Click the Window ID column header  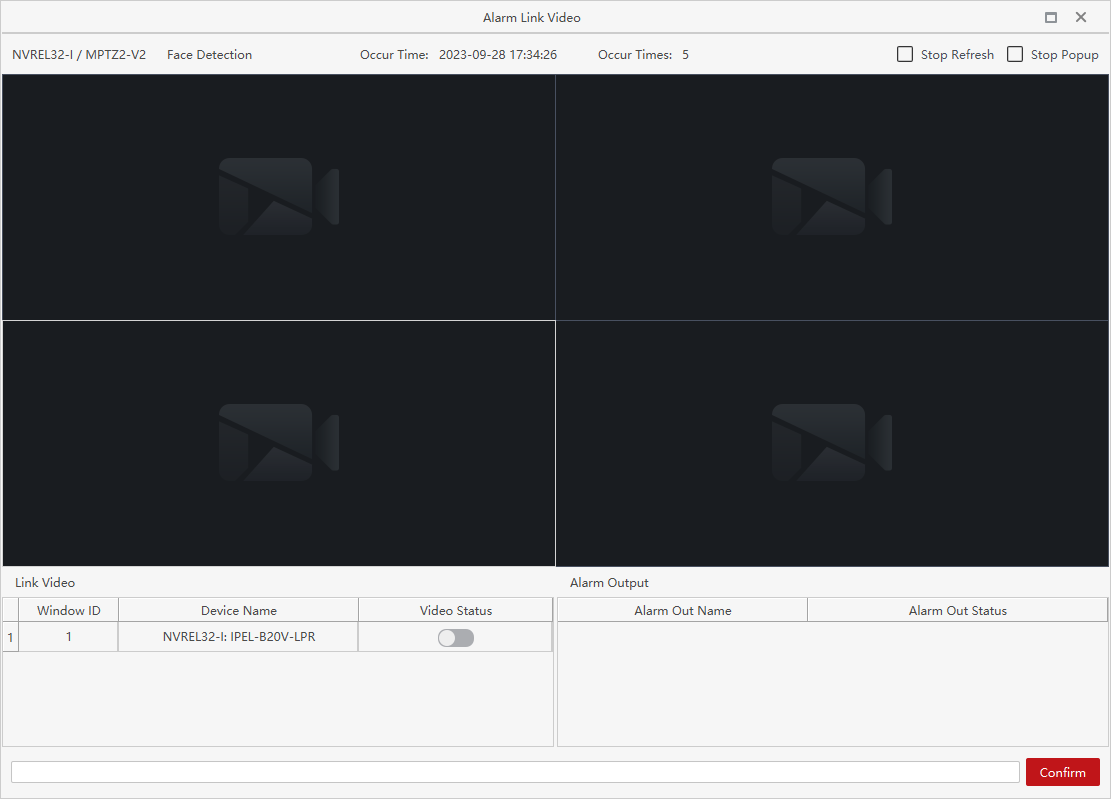(x=68, y=610)
